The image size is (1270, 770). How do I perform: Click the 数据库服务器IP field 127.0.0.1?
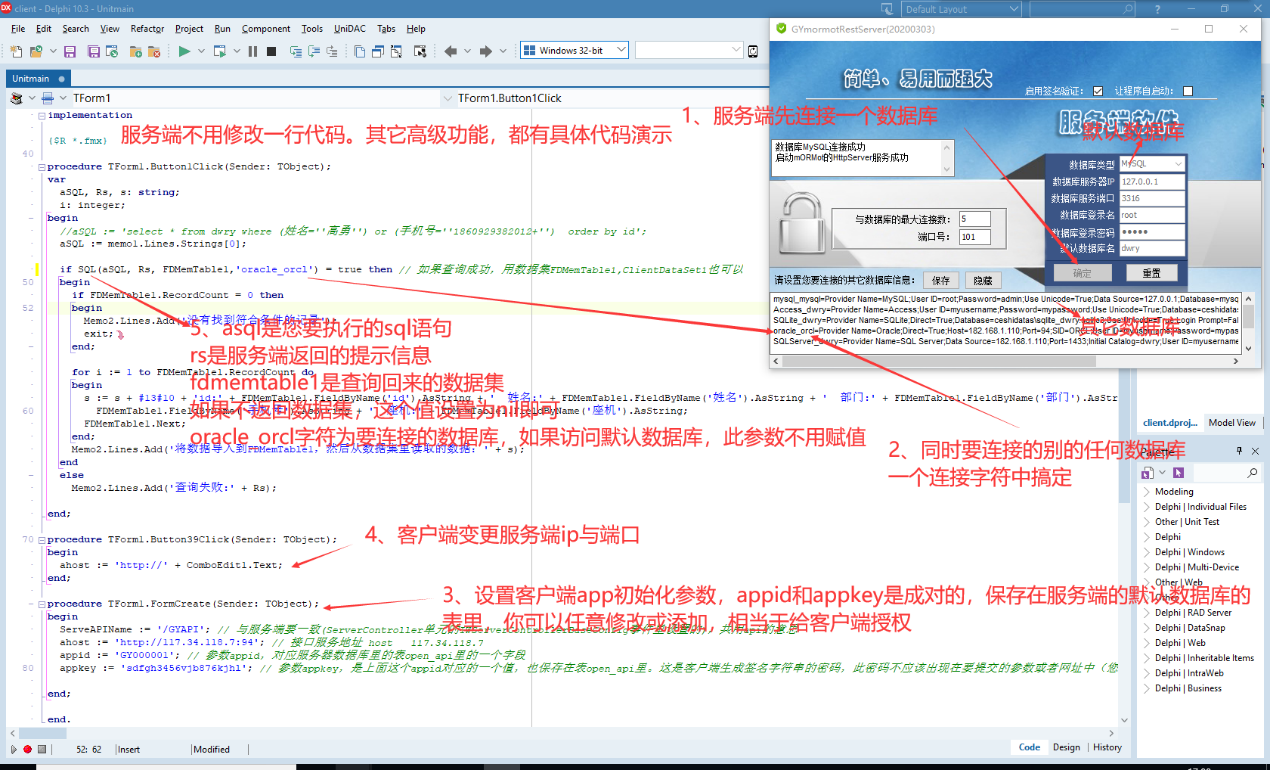tap(1152, 181)
